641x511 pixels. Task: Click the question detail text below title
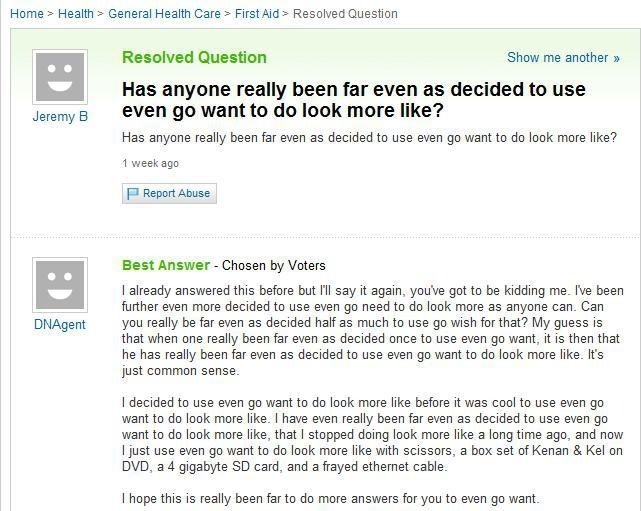click(369, 137)
